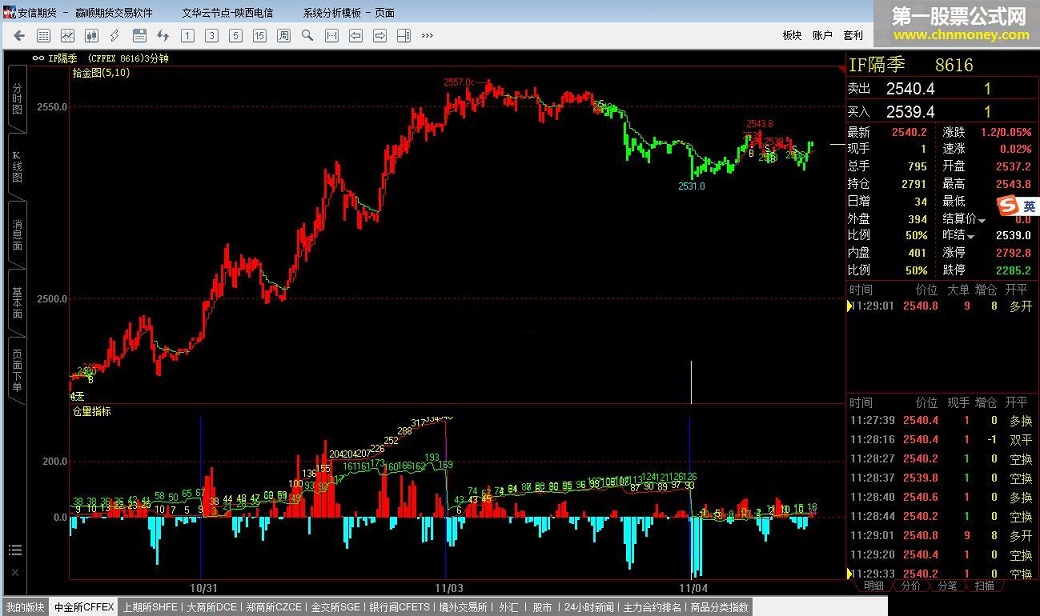
Task: Click the boxed right arrow icon
Action: pos(379,36)
